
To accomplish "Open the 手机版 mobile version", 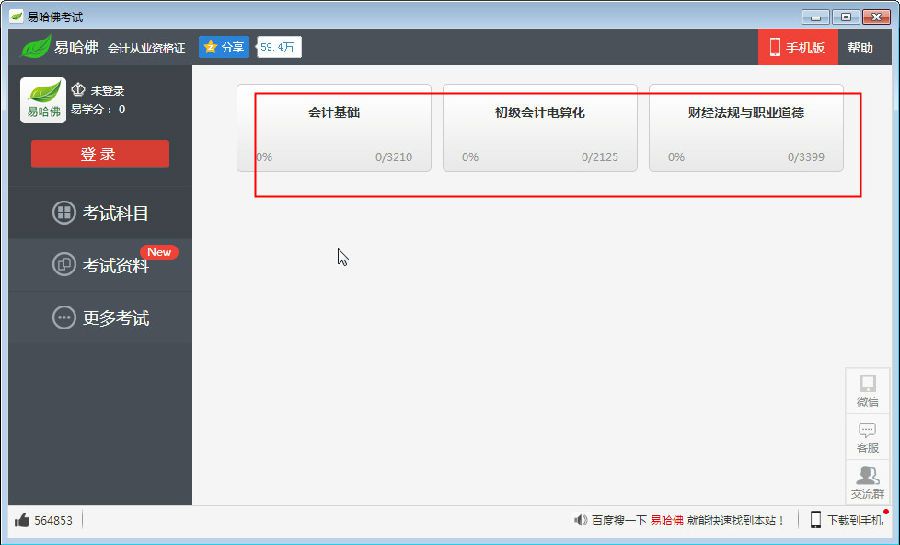I will (798, 47).
